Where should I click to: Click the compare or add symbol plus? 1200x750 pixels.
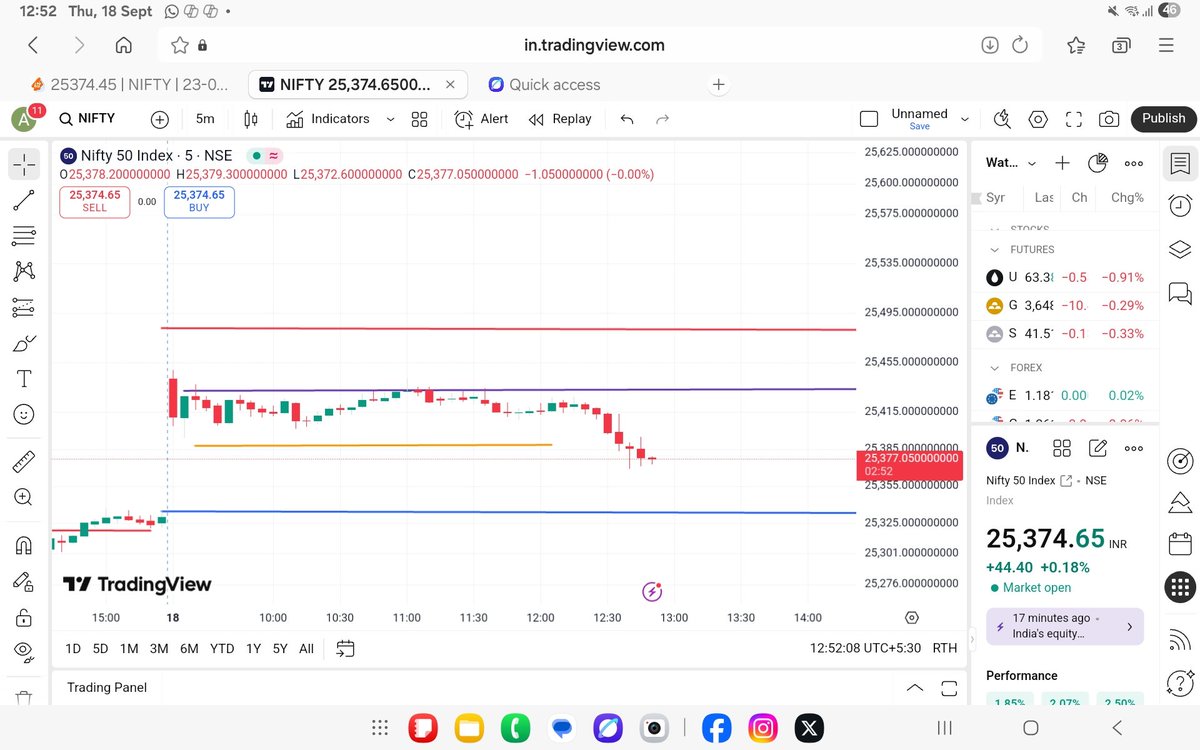click(160, 119)
